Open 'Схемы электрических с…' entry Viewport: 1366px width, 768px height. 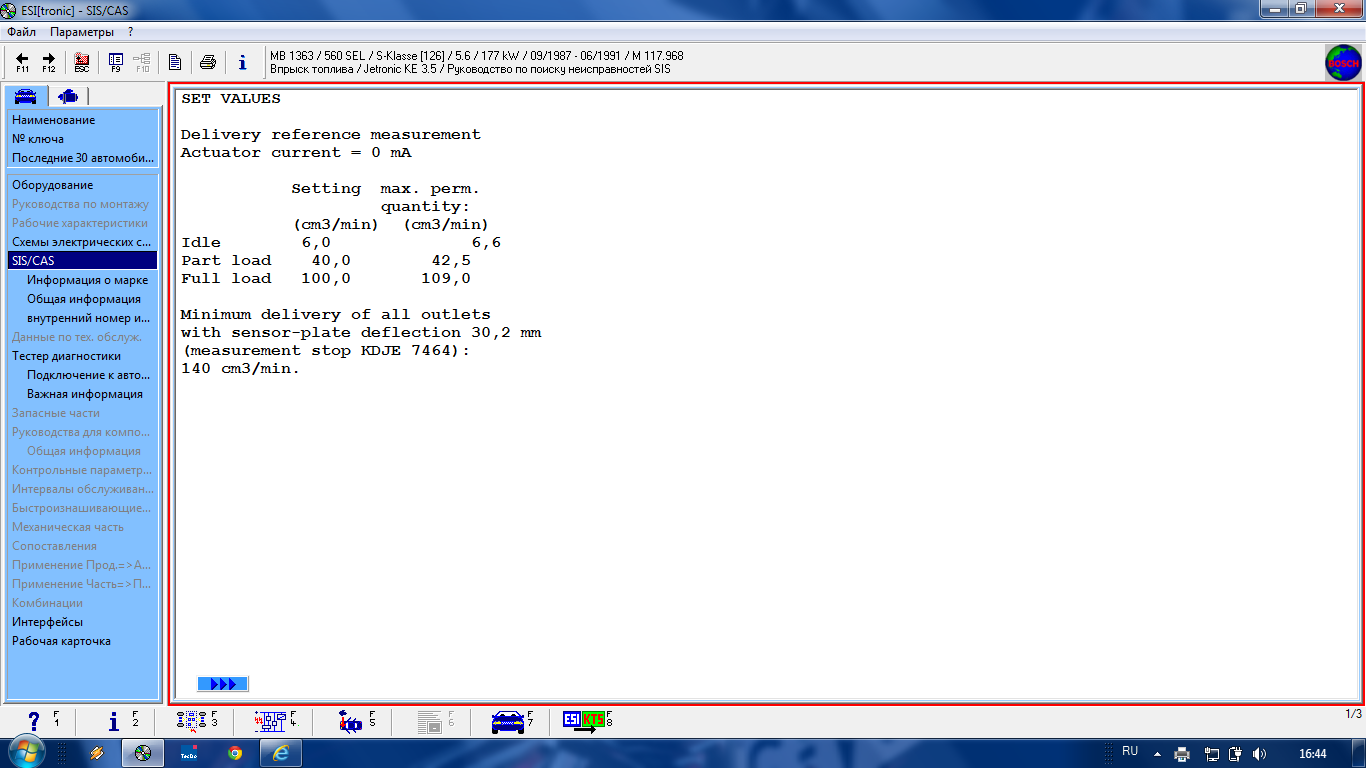[83, 242]
